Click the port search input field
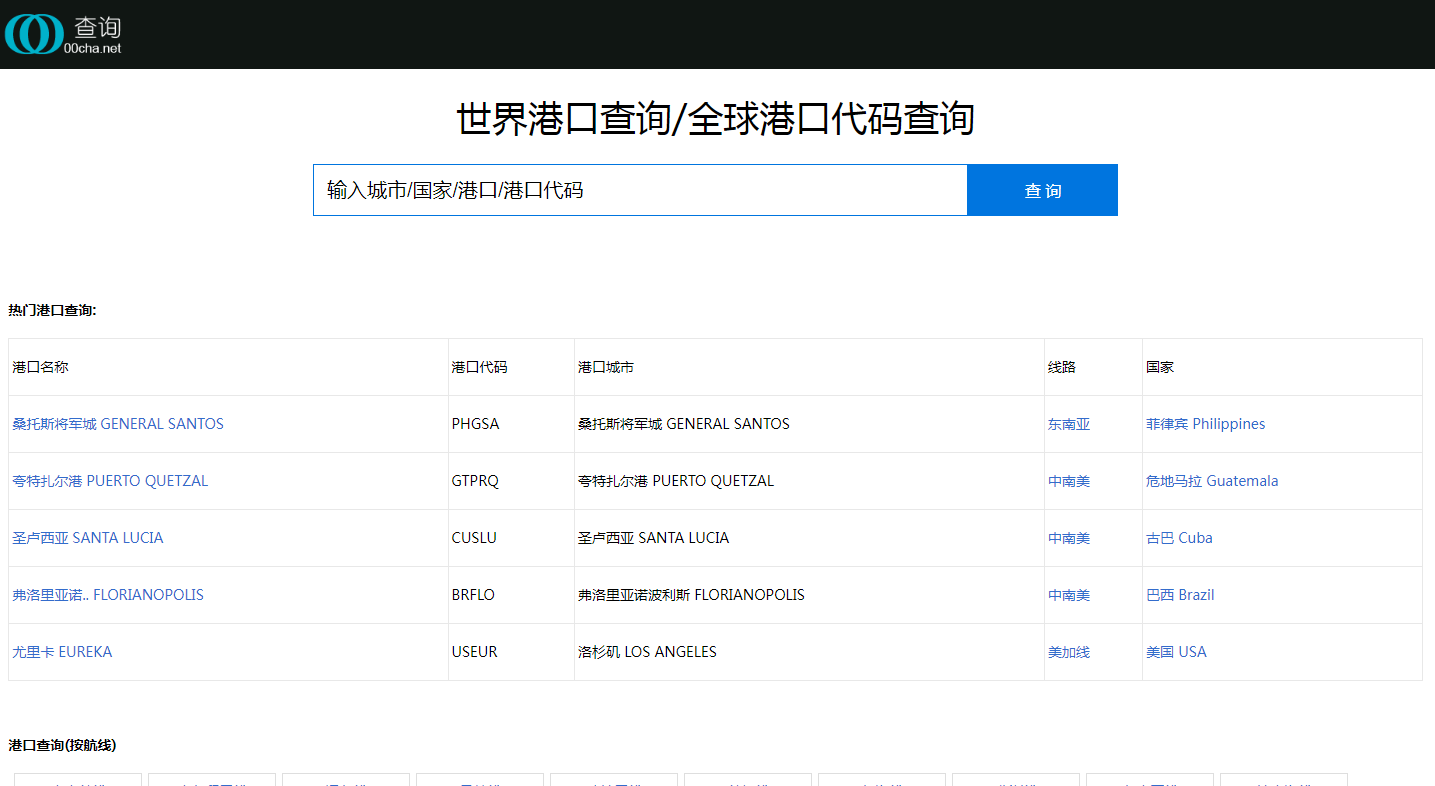 [x=639, y=189]
